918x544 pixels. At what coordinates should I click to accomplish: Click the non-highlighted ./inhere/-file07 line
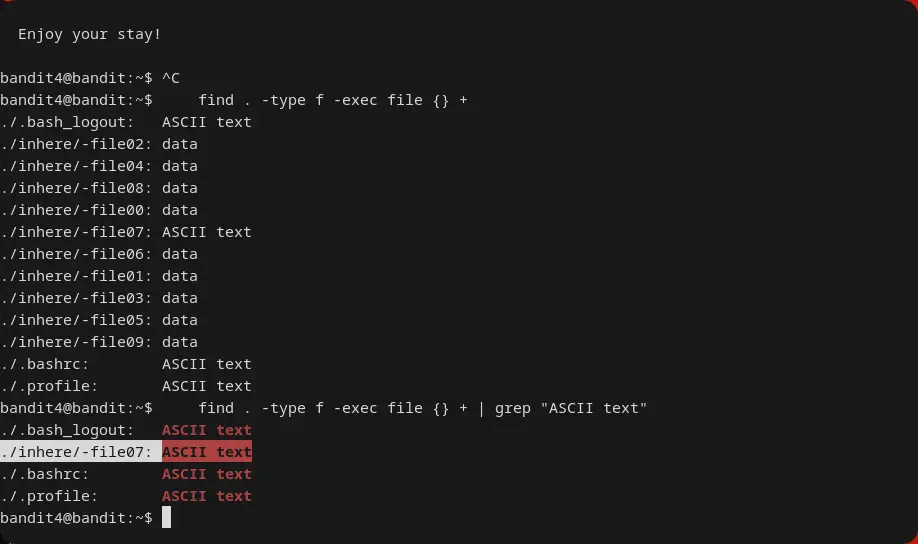click(125, 232)
